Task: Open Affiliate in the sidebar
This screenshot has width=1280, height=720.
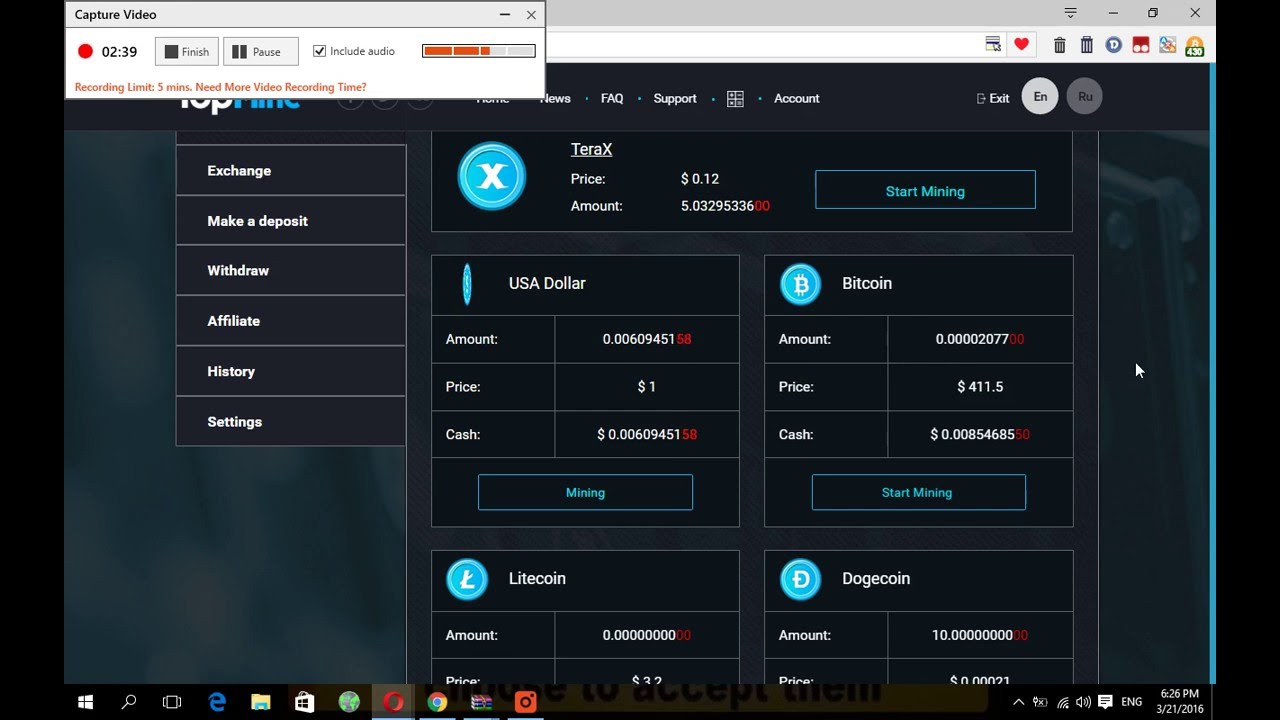Action: (x=291, y=321)
